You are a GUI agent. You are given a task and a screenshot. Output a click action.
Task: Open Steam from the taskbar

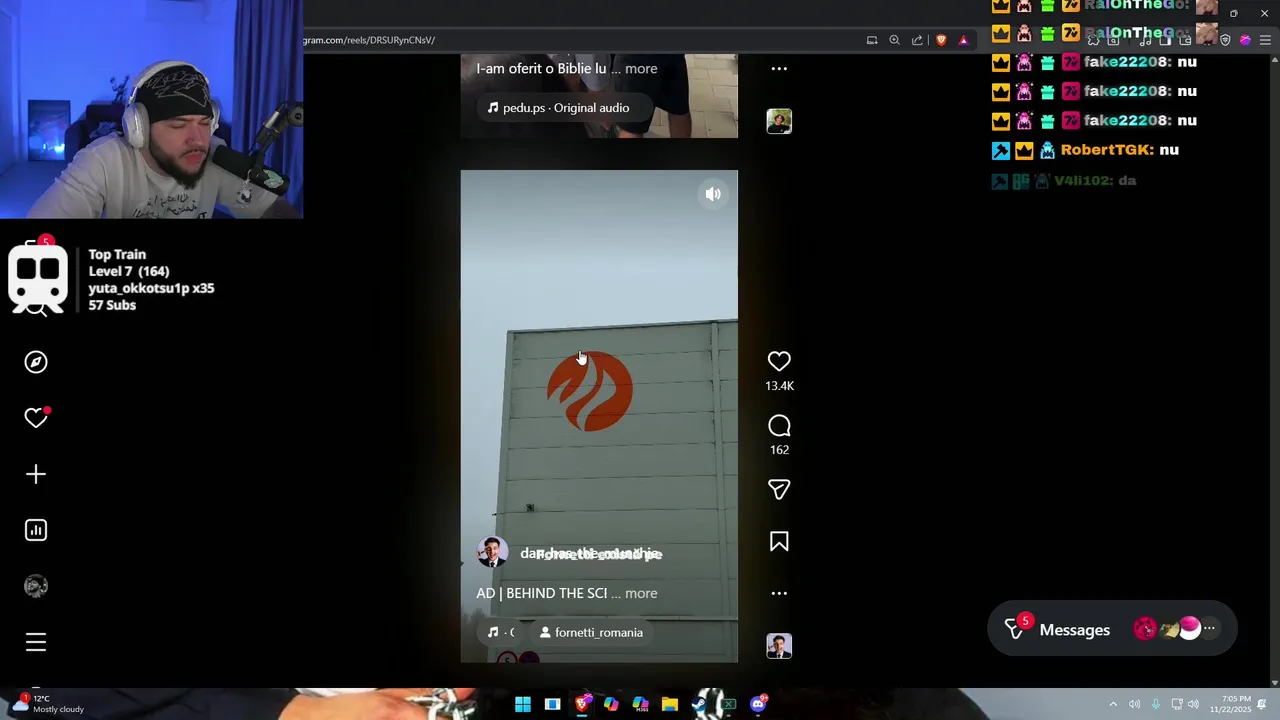(x=699, y=704)
